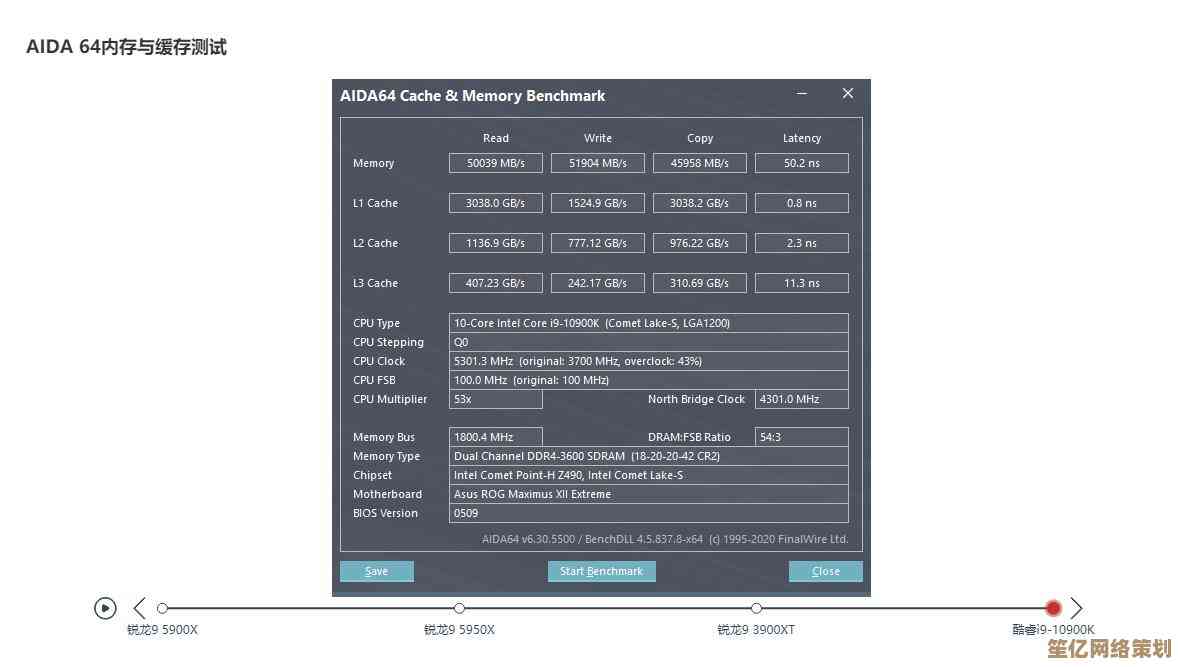Select the 酷睿i9-10900K red timeline marker

click(x=1053, y=608)
